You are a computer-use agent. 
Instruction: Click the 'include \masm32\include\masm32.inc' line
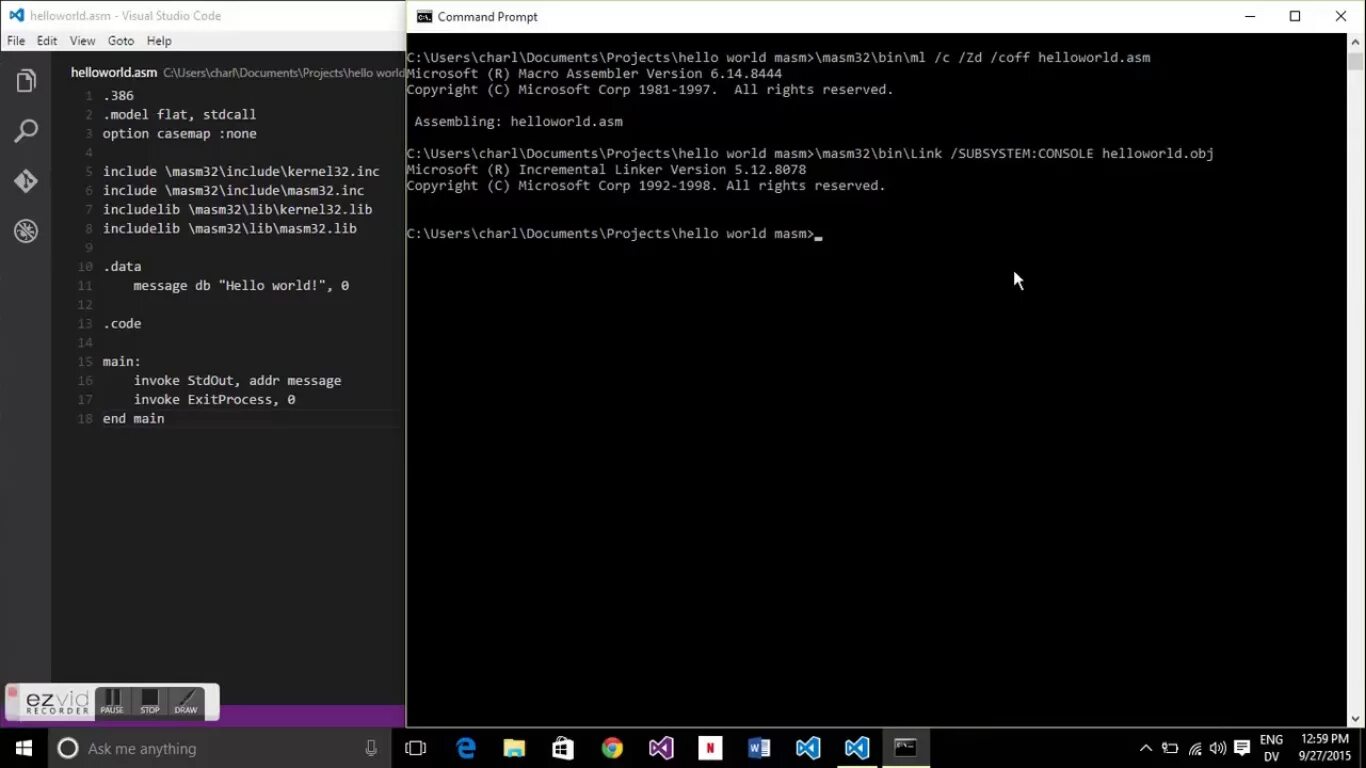(x=233, y=191)
